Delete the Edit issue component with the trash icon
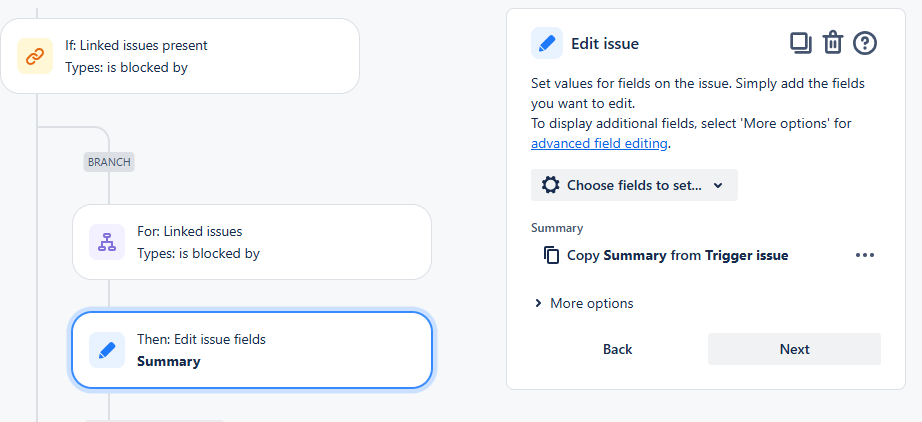922x422 pixels. pyautogui.click(x=832, y=43)
